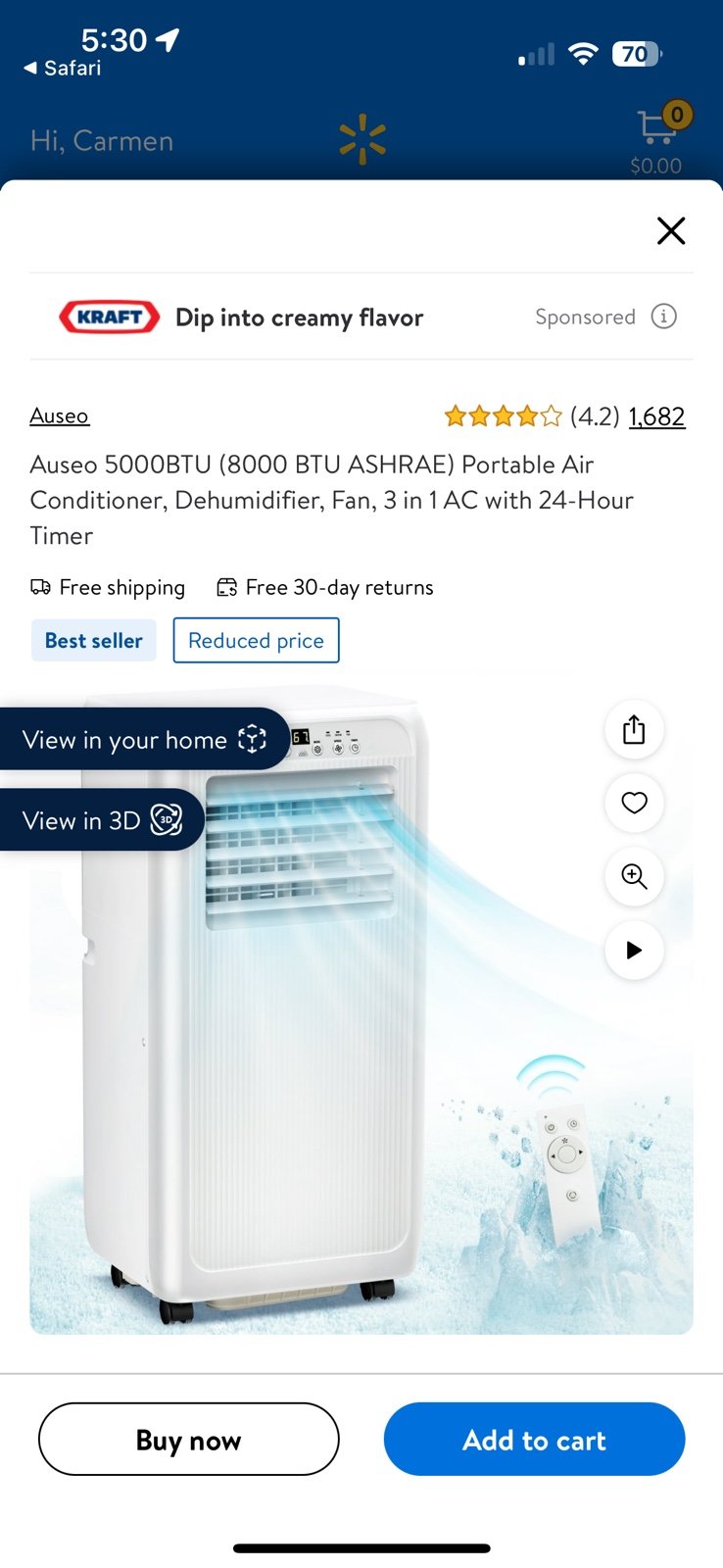Open the 1,682 reviews link
This screenshot has height=1568, width=723.
point(656,416)
